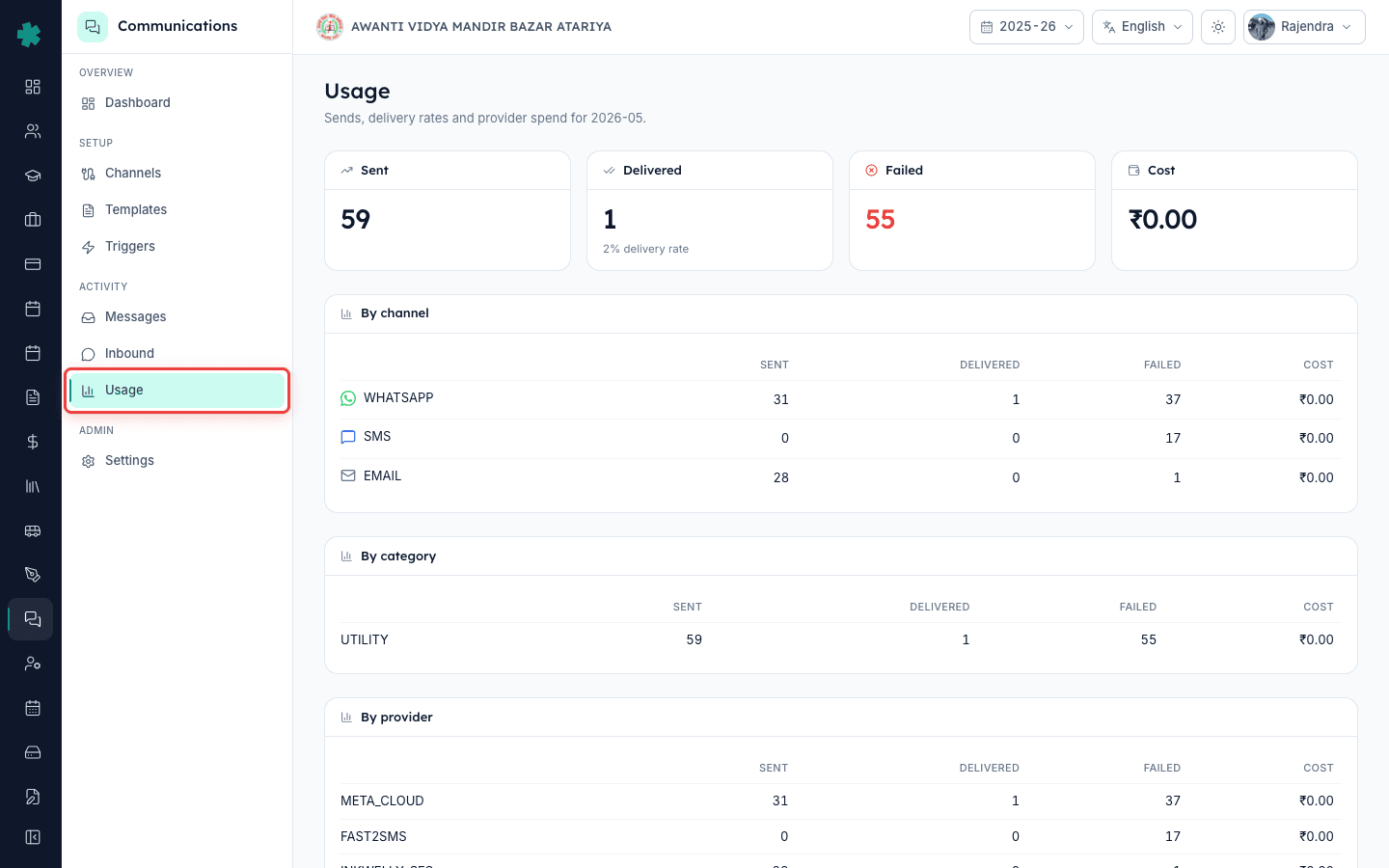The width and height of the screenshot is (1389, 868).
Task: Click the Cost card ₹0.00 value
Action: click(1163, 220)
